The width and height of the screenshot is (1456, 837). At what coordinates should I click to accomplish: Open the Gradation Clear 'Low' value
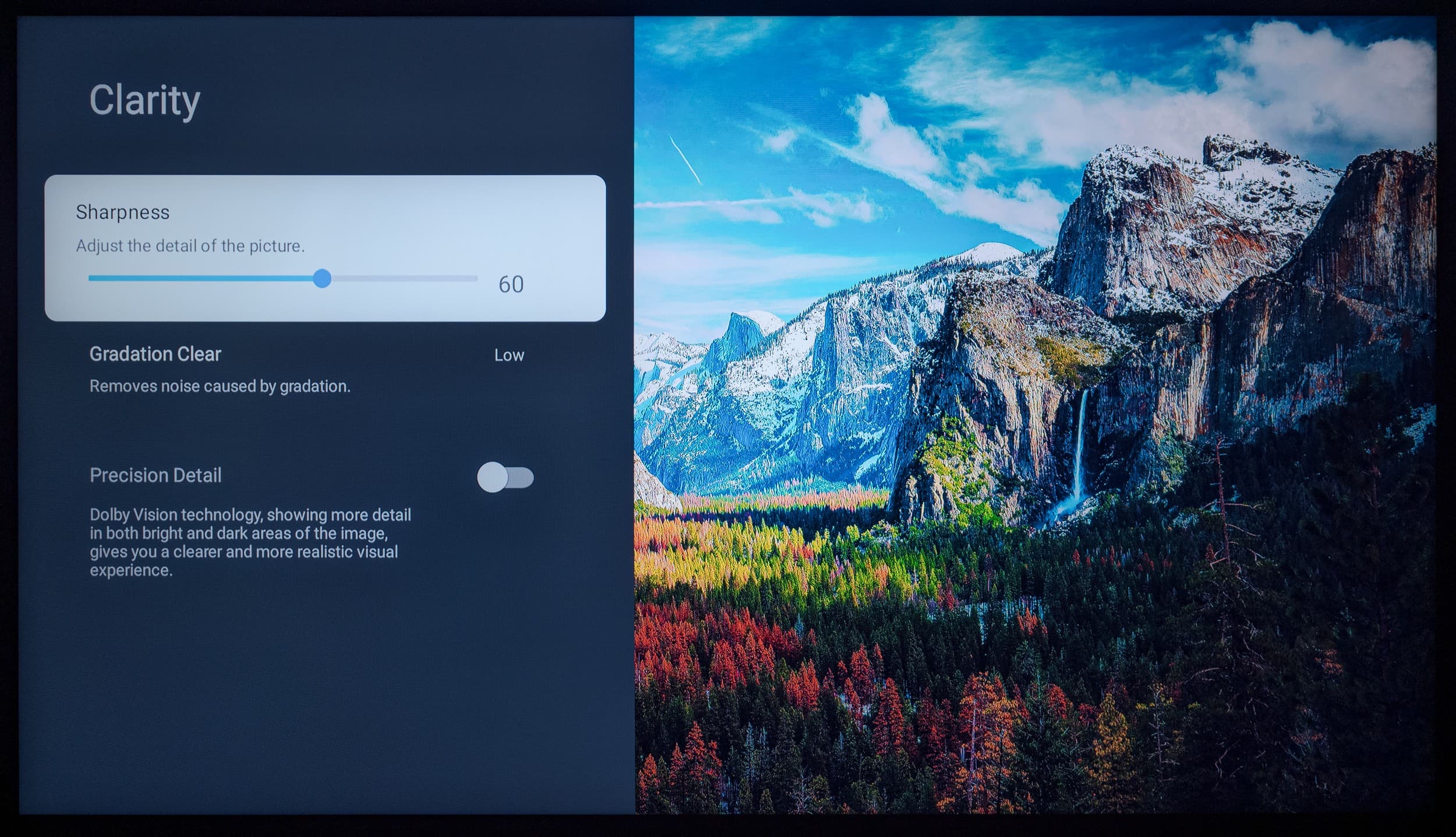(x=509, y=355)
